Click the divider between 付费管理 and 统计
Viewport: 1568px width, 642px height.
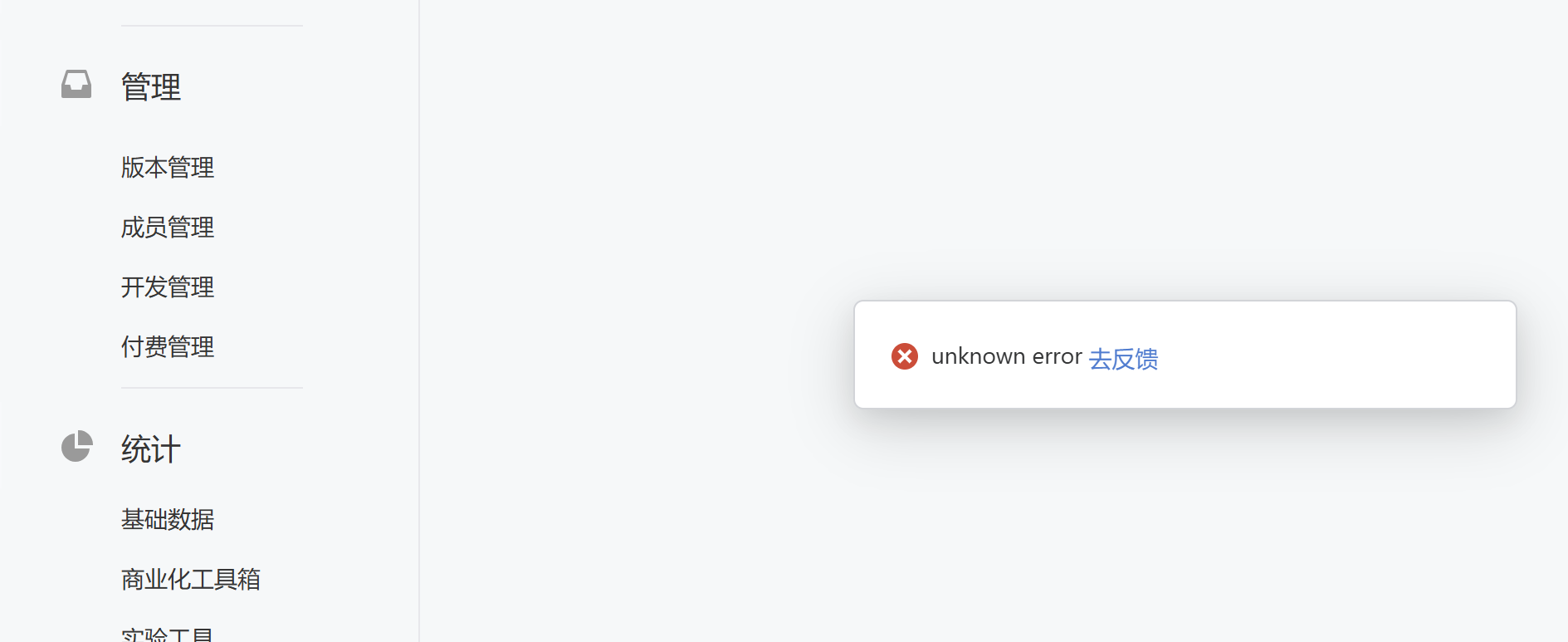212,388
